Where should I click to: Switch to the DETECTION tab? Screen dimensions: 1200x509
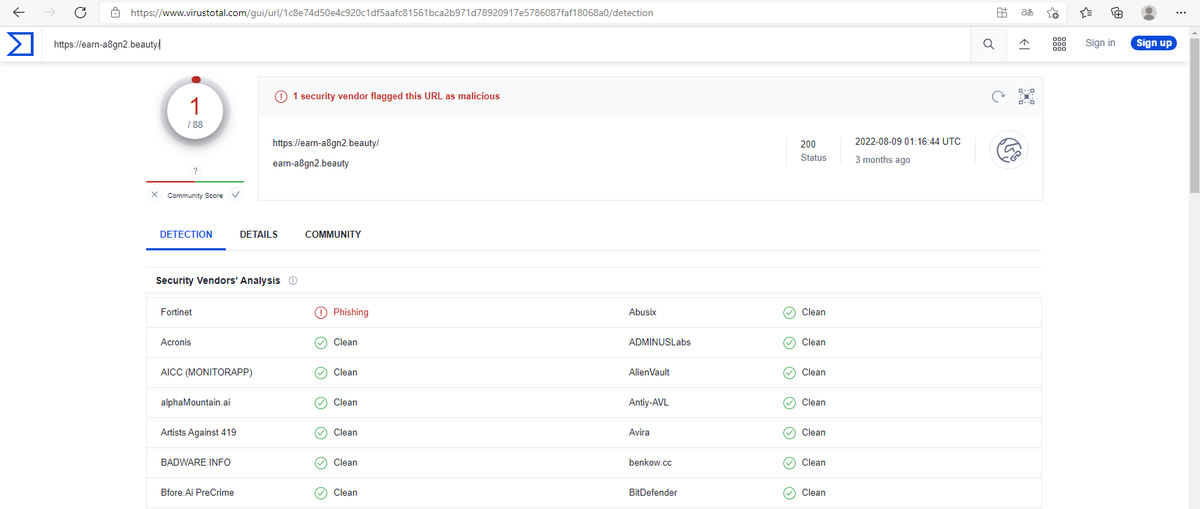pyautogui.click(x=186, y=234)
